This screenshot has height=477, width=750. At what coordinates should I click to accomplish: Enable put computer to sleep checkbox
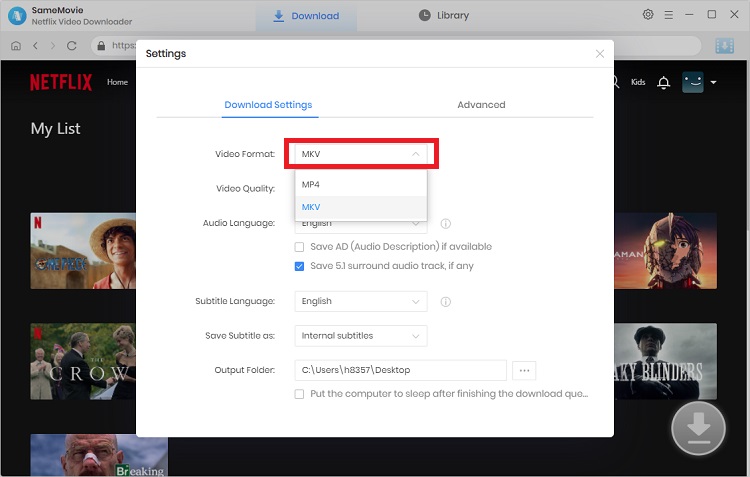pos(299,394)
